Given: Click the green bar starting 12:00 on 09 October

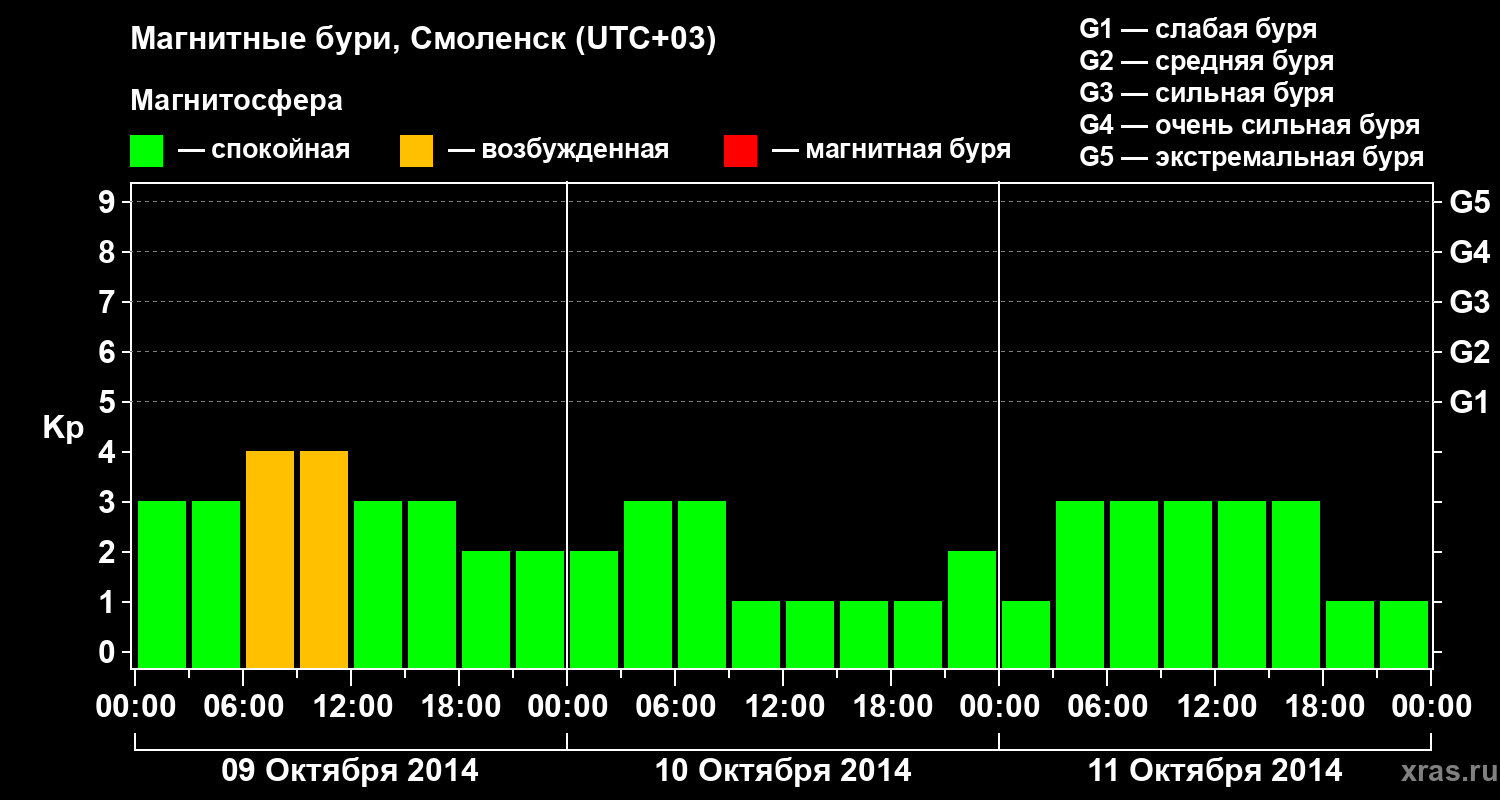Looking at the screenshot, I should click(378, 584).
